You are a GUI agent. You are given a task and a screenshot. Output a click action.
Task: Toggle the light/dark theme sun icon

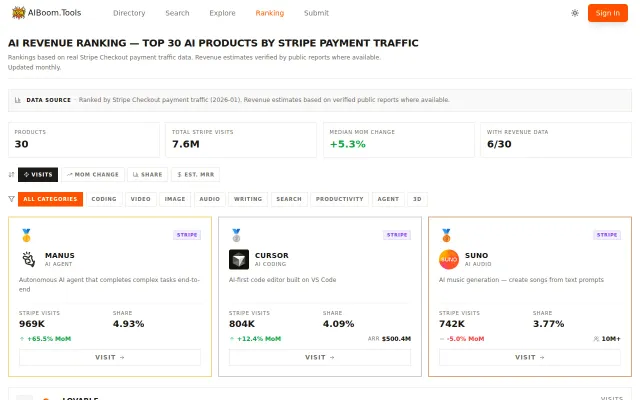click(575, 13)
